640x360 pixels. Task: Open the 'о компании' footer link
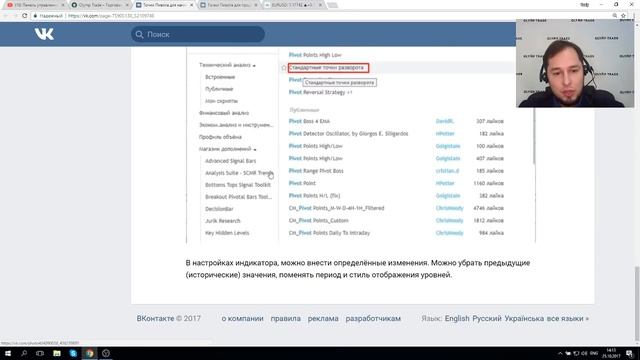(x=242, y=318)
